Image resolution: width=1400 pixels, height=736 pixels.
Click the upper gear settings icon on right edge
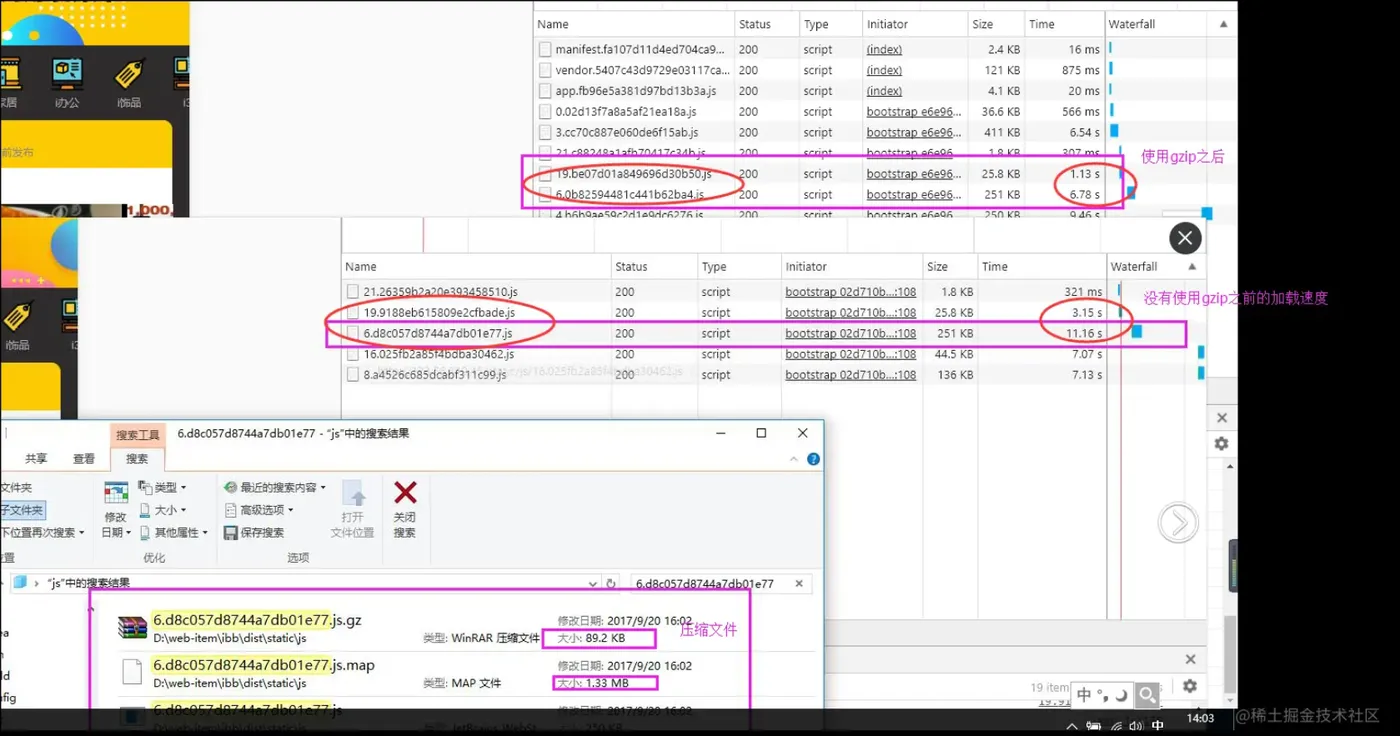click(x=1221, y=443)
